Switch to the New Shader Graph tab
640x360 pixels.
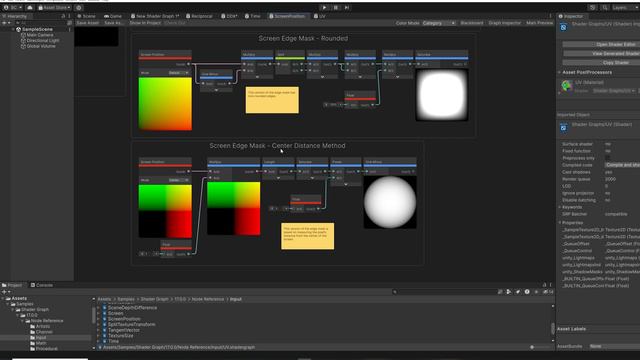click(x=155, y=16)
